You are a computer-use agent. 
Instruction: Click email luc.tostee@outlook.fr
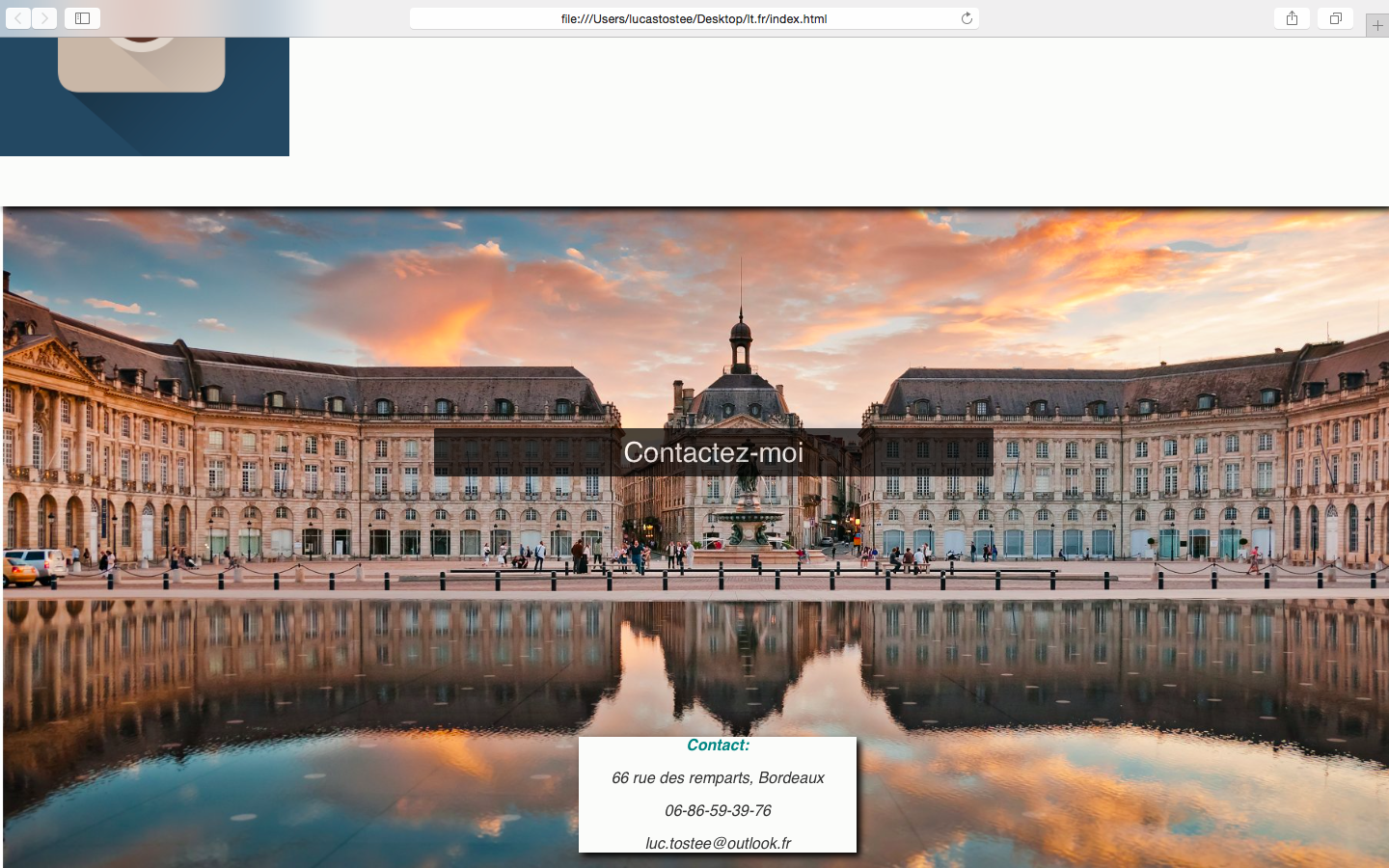pyautogui.click(x=718, y=843)
